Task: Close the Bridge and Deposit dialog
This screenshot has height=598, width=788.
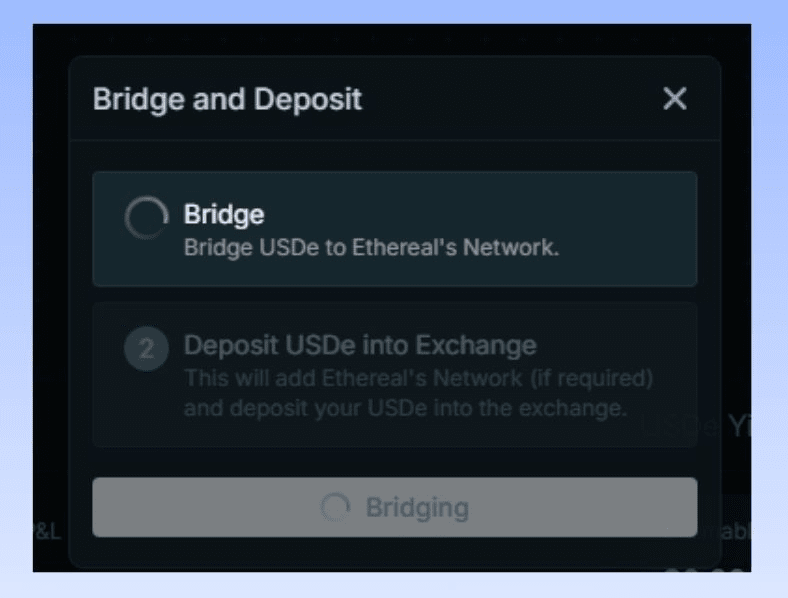Action: click(675, 99)
